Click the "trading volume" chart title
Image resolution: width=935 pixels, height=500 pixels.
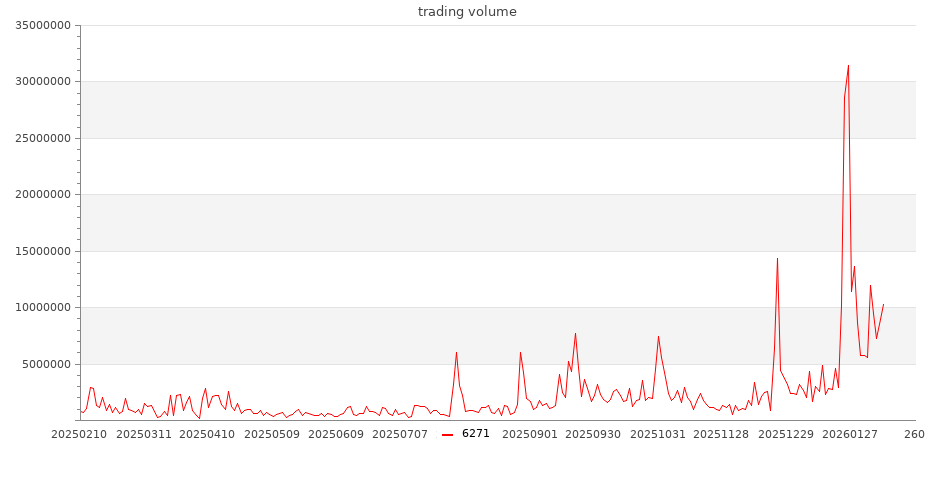[467, 12]
